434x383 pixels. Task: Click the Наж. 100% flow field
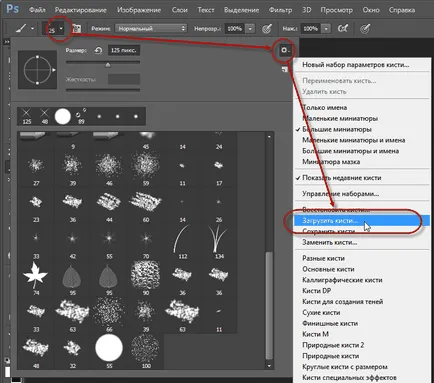coord(311,29)
